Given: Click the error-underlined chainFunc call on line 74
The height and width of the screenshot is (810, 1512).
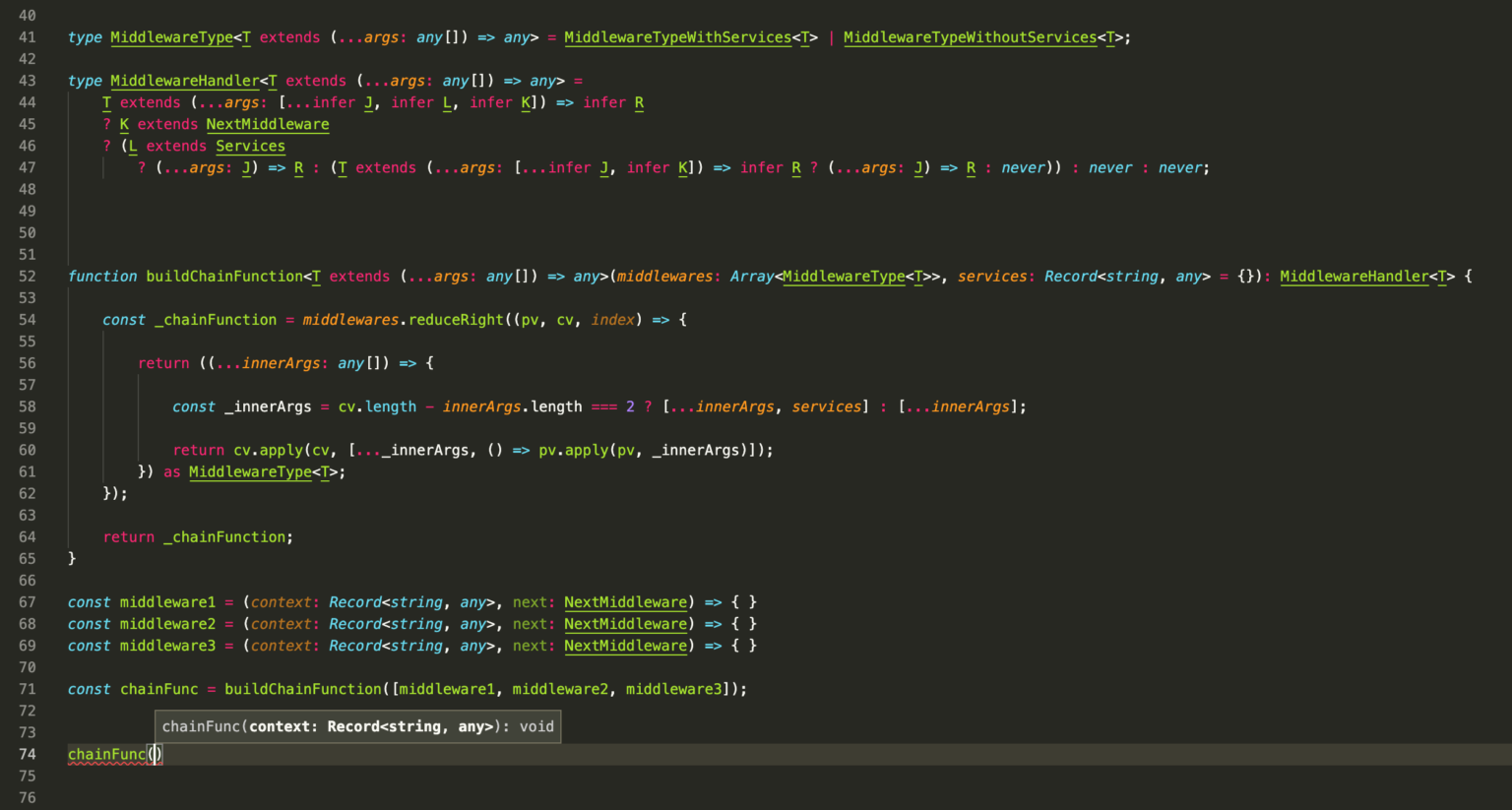Looking at the screenshot, I should [106, 754].
